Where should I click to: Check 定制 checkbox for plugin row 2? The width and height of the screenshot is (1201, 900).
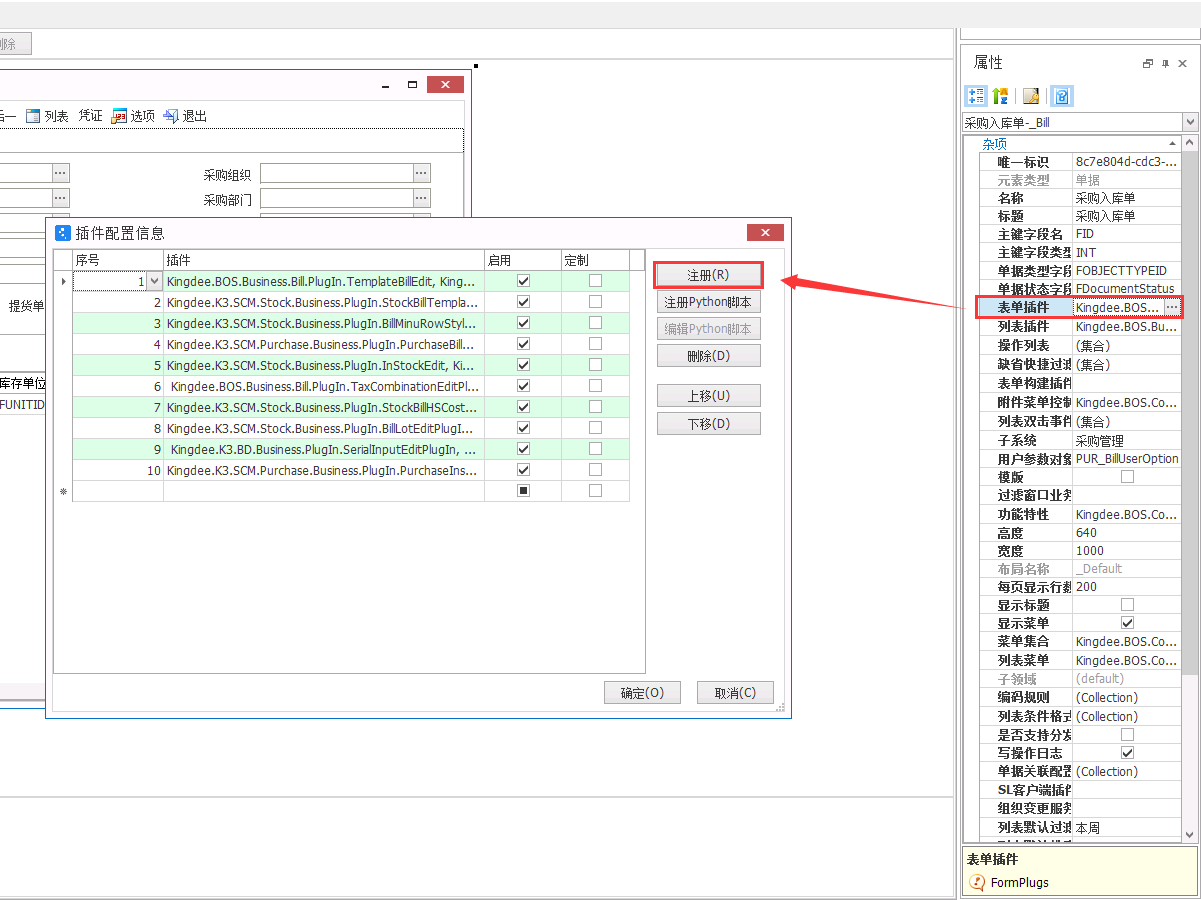[595, 302]
